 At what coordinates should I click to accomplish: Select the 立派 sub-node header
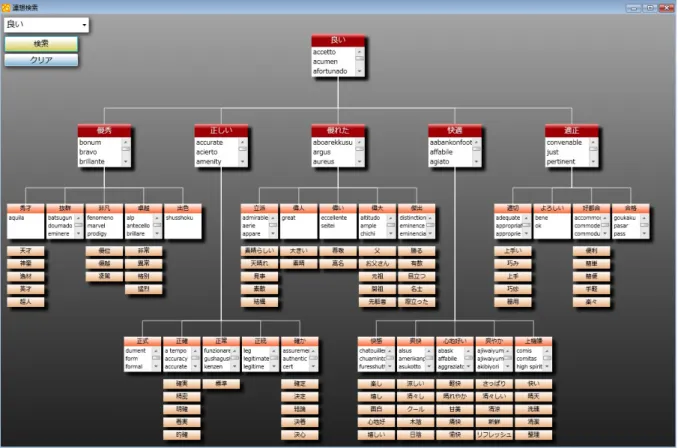point(259,208)
